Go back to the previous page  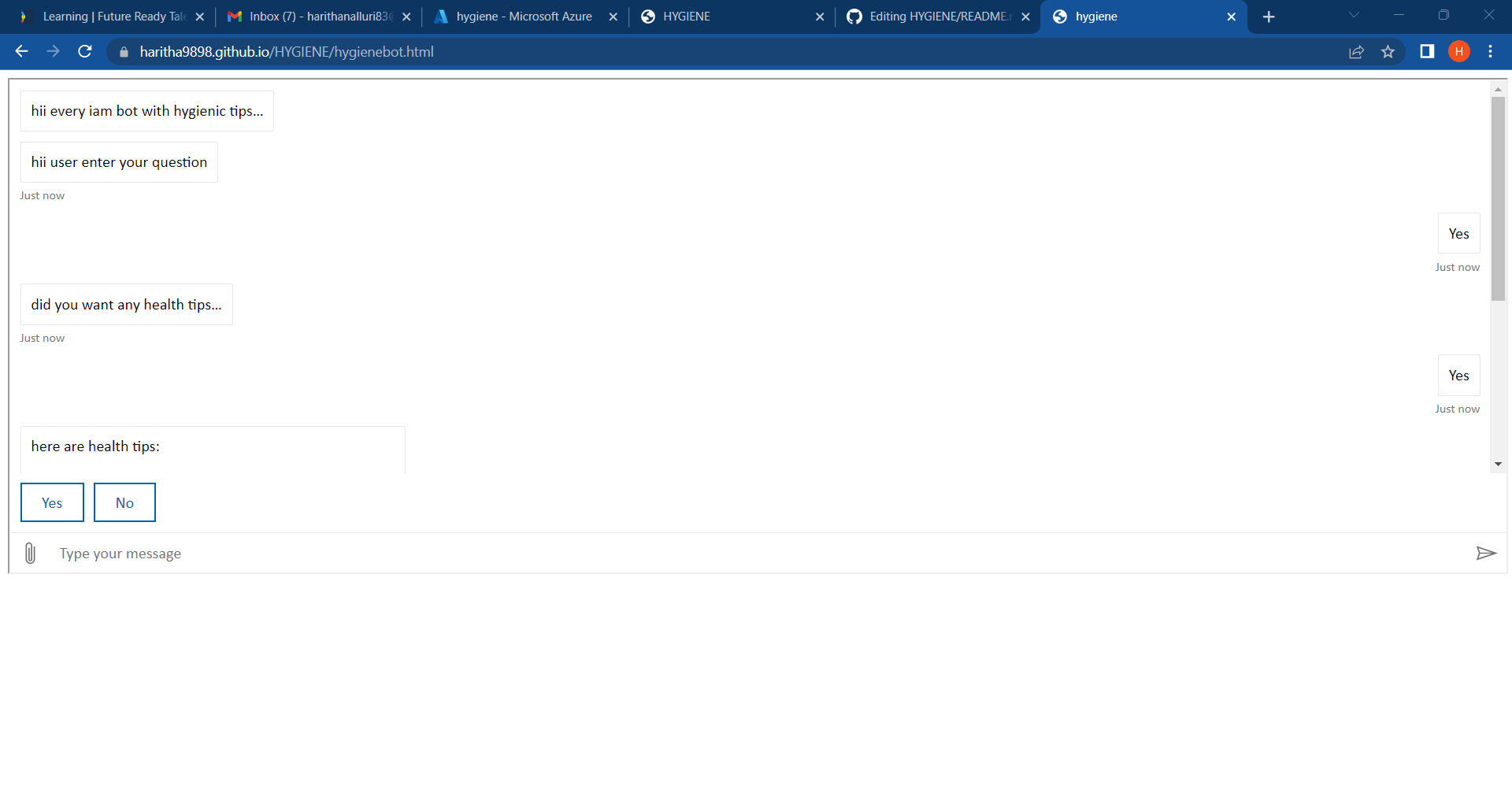(22, 52)
